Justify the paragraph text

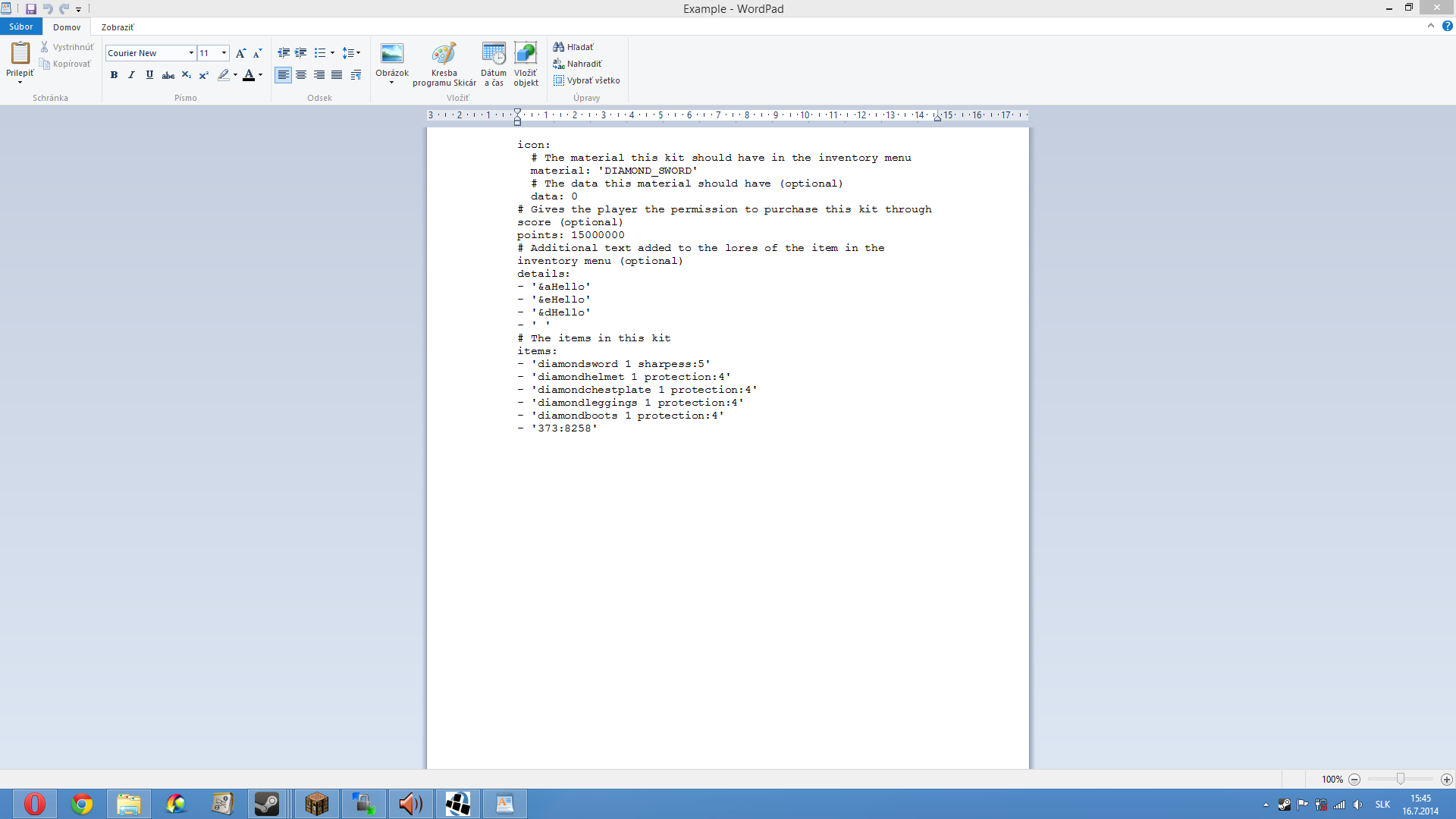(337, 75)
